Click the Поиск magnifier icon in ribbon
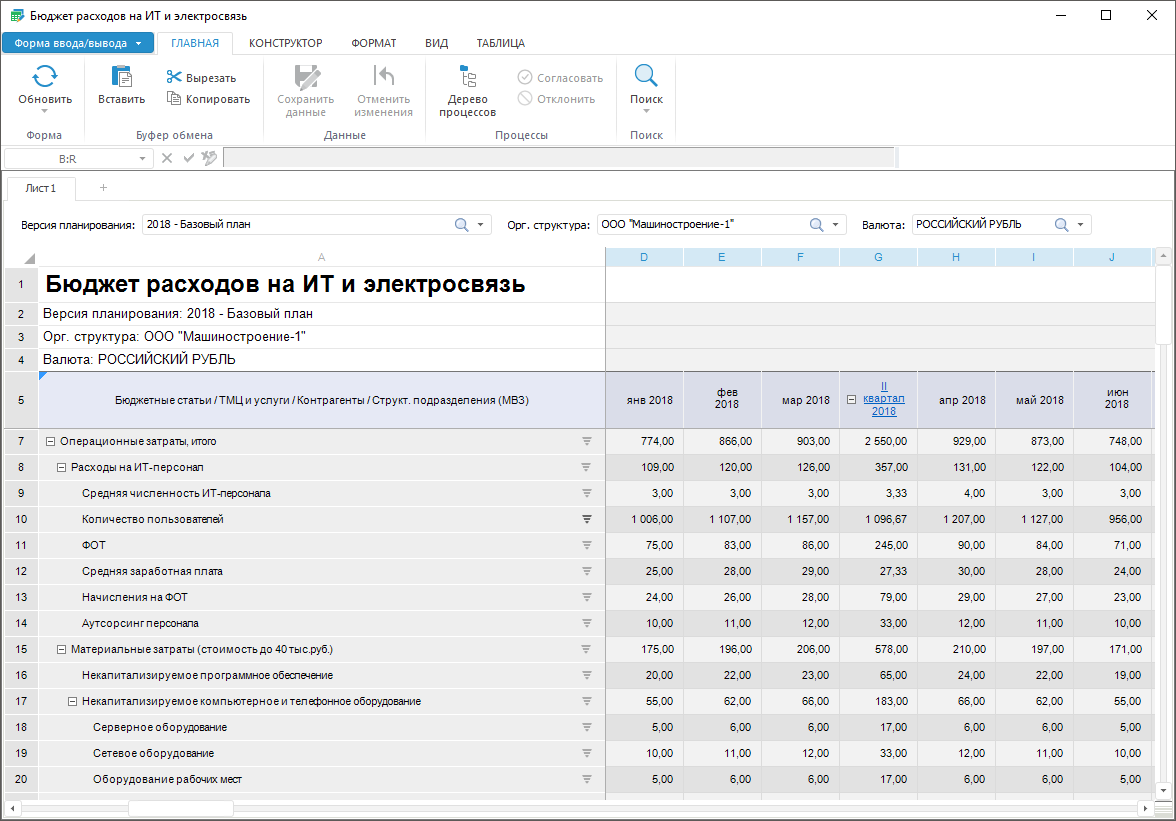This screenshot has height=821, width=1176. [x=646, y=77]
